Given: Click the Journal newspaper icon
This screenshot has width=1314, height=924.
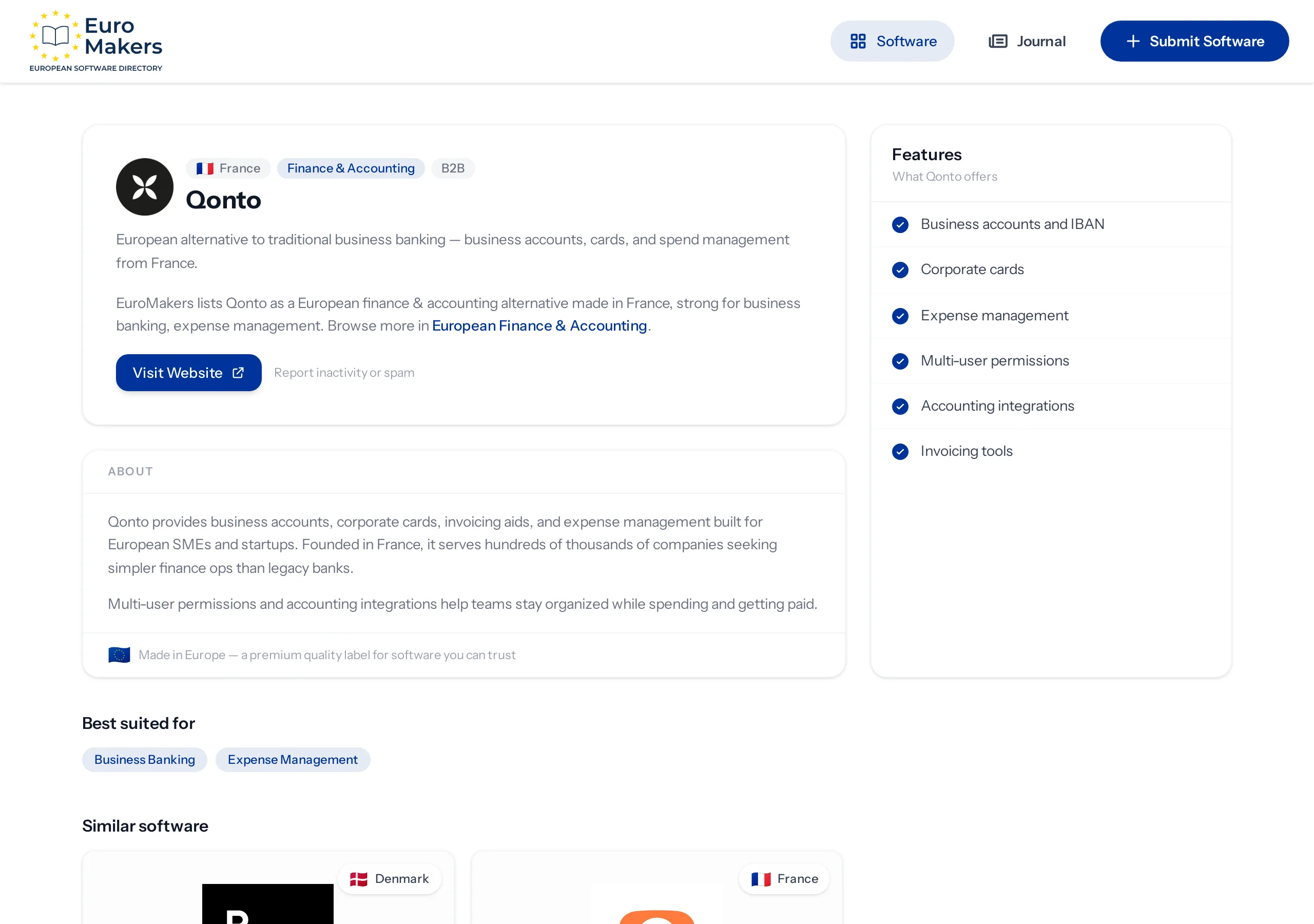Looking at the screenshot, I should click(x=997, y=41).
